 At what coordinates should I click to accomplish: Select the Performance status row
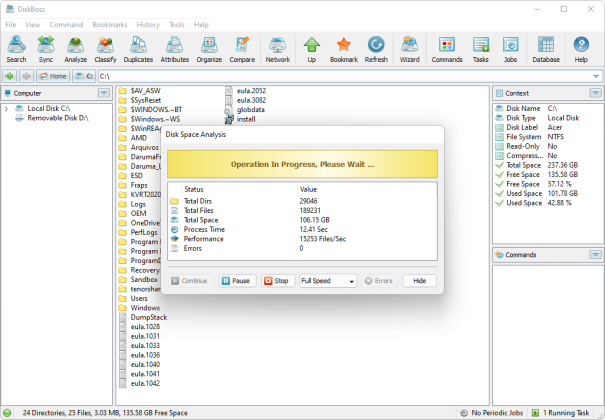[x=302, y=239]
